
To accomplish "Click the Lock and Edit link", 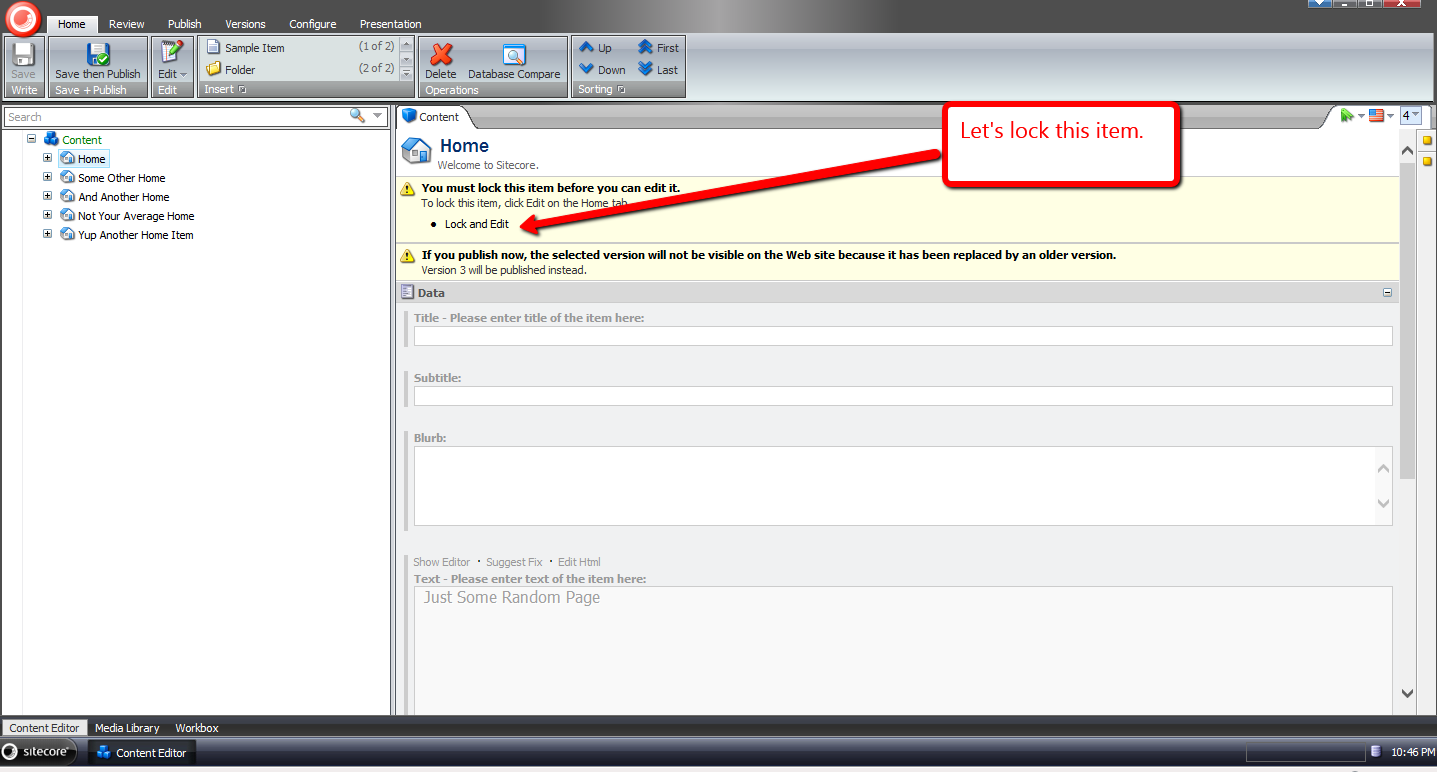I will pyautogui.click(x=477, y=224).
